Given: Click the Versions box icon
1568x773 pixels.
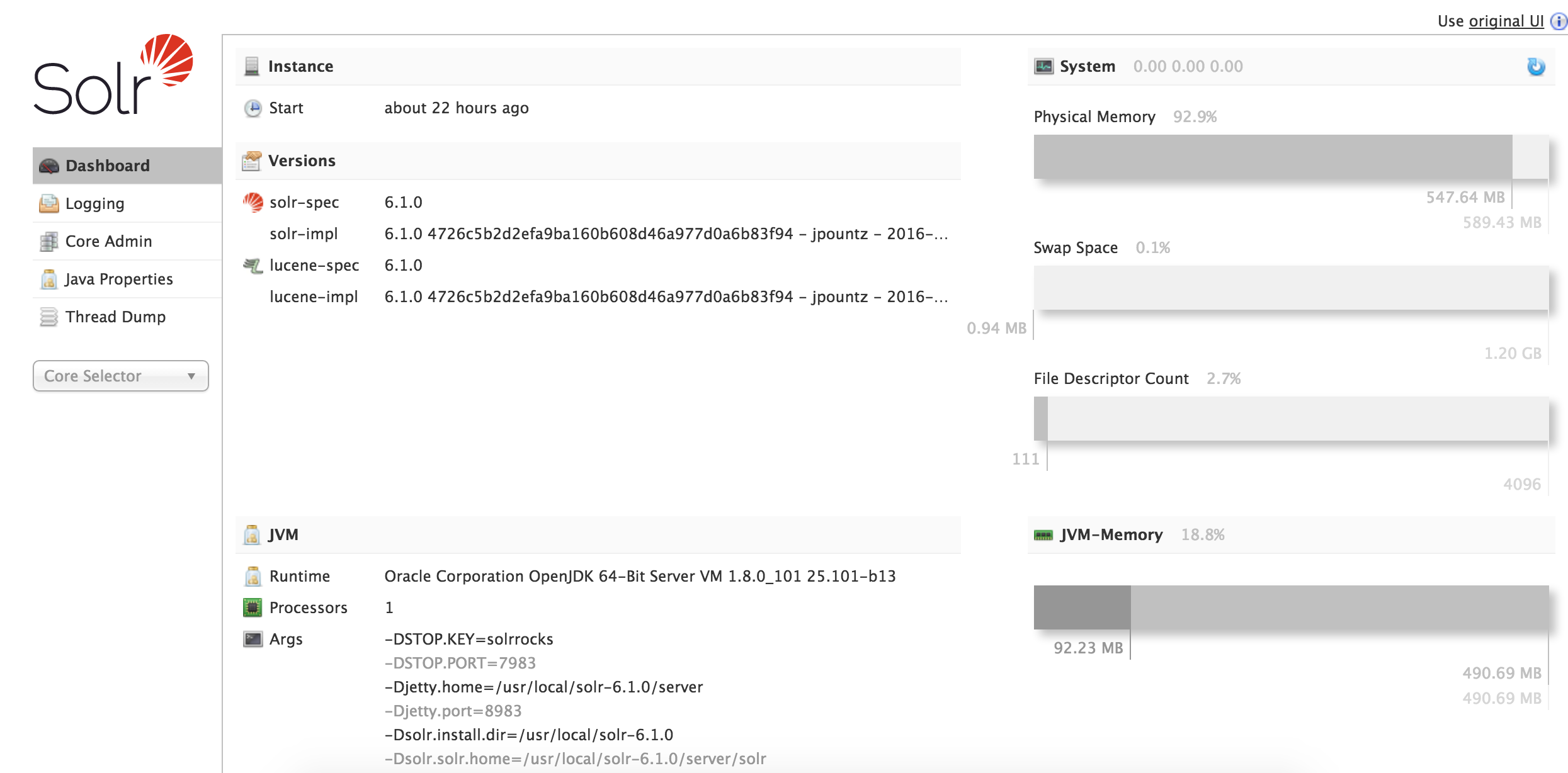Looking at the screenshot, I should 252,161.
